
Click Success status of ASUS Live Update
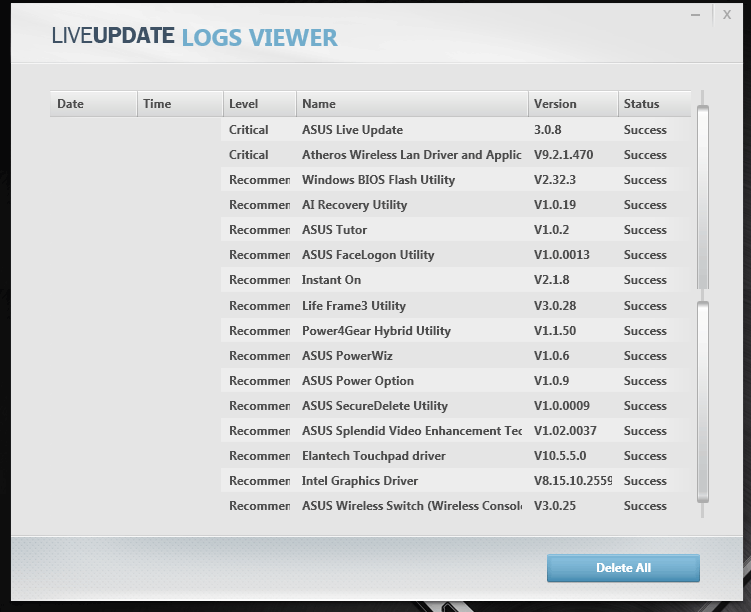pos(645,130)
